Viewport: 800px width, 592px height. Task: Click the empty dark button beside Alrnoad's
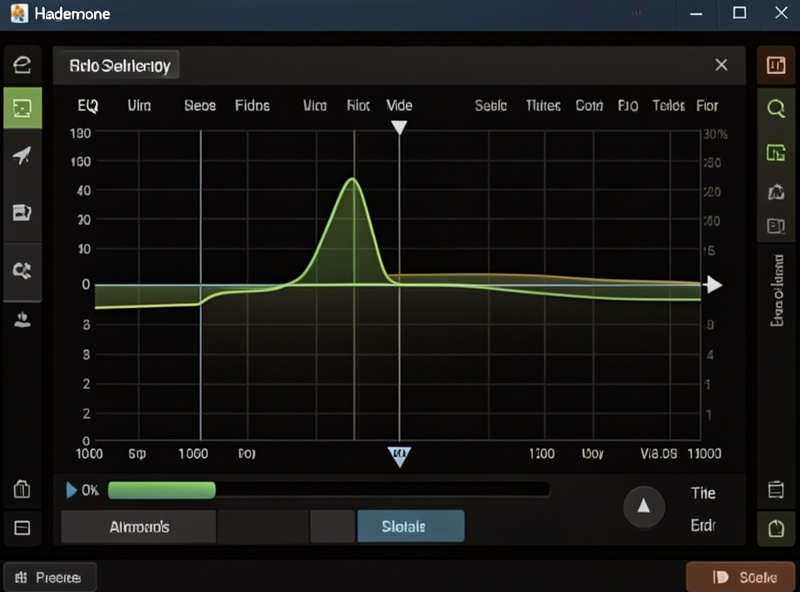(263, 526)
